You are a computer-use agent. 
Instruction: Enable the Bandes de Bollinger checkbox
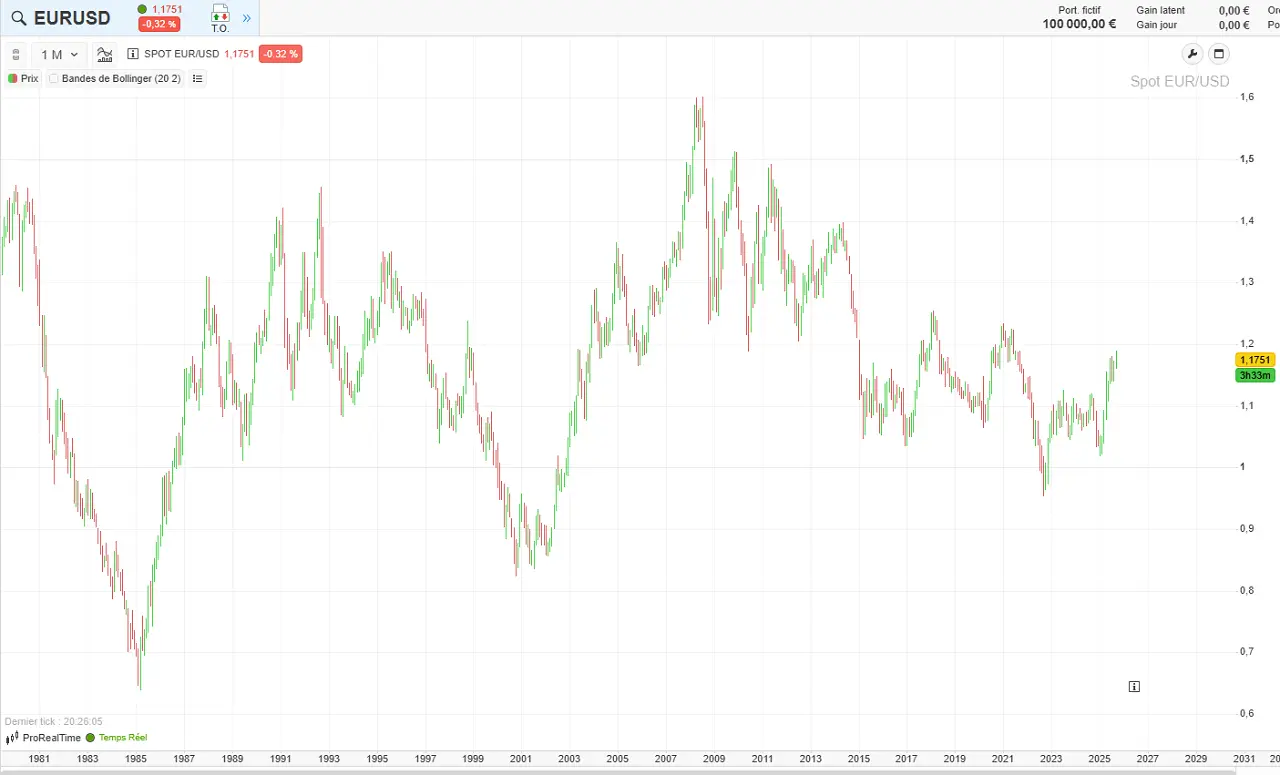(54, 78)
